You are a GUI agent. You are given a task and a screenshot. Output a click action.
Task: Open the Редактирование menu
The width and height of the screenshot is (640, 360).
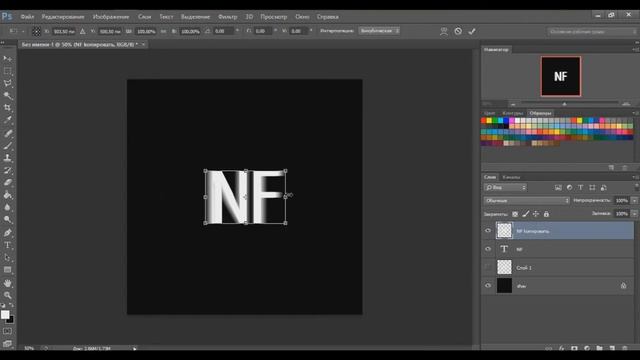63,17
